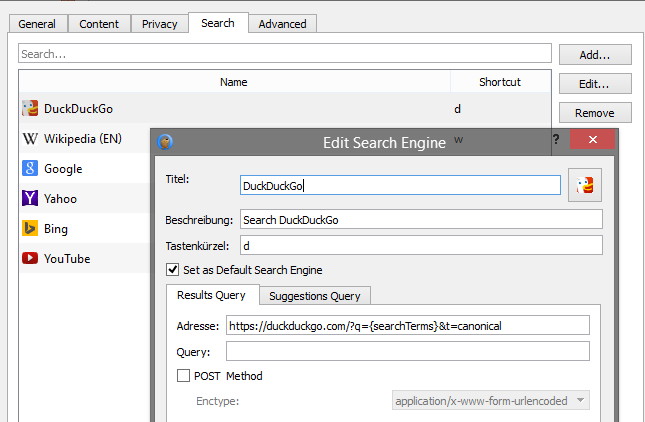Click the Add... button
The height and width of the screenshot is (422, 645).
click(595, 55)
